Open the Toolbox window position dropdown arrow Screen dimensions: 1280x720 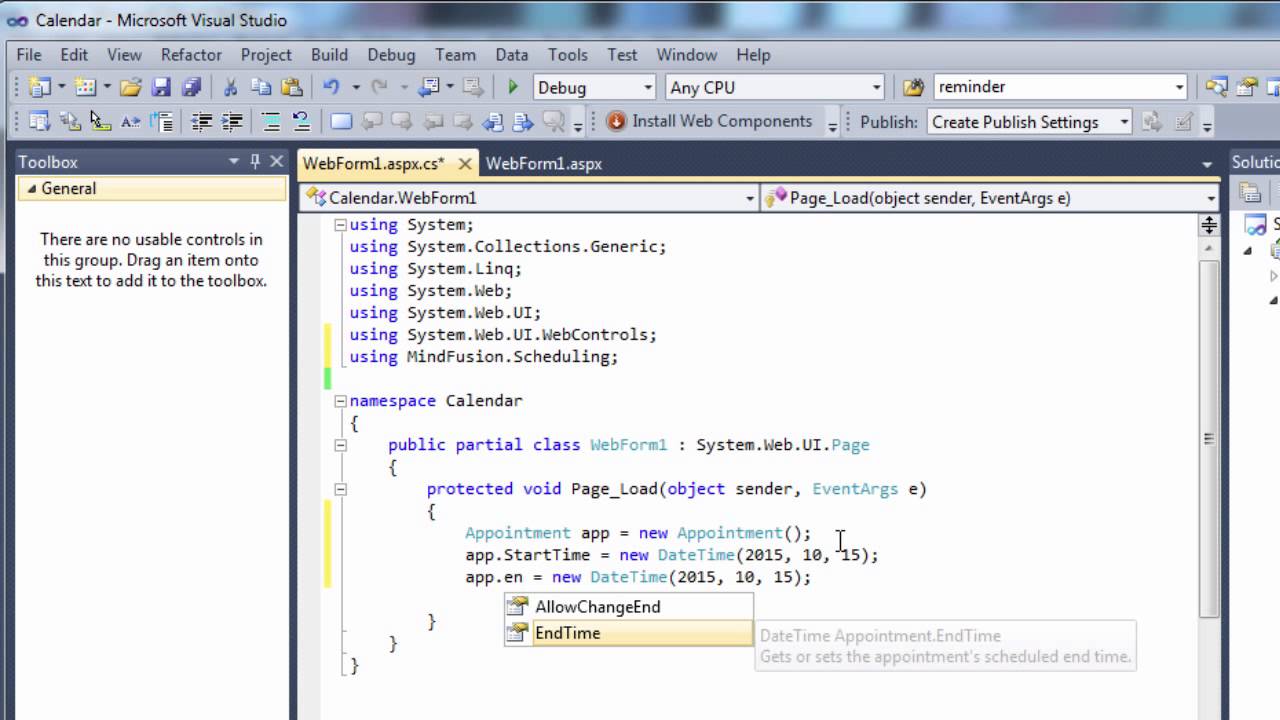234,161
